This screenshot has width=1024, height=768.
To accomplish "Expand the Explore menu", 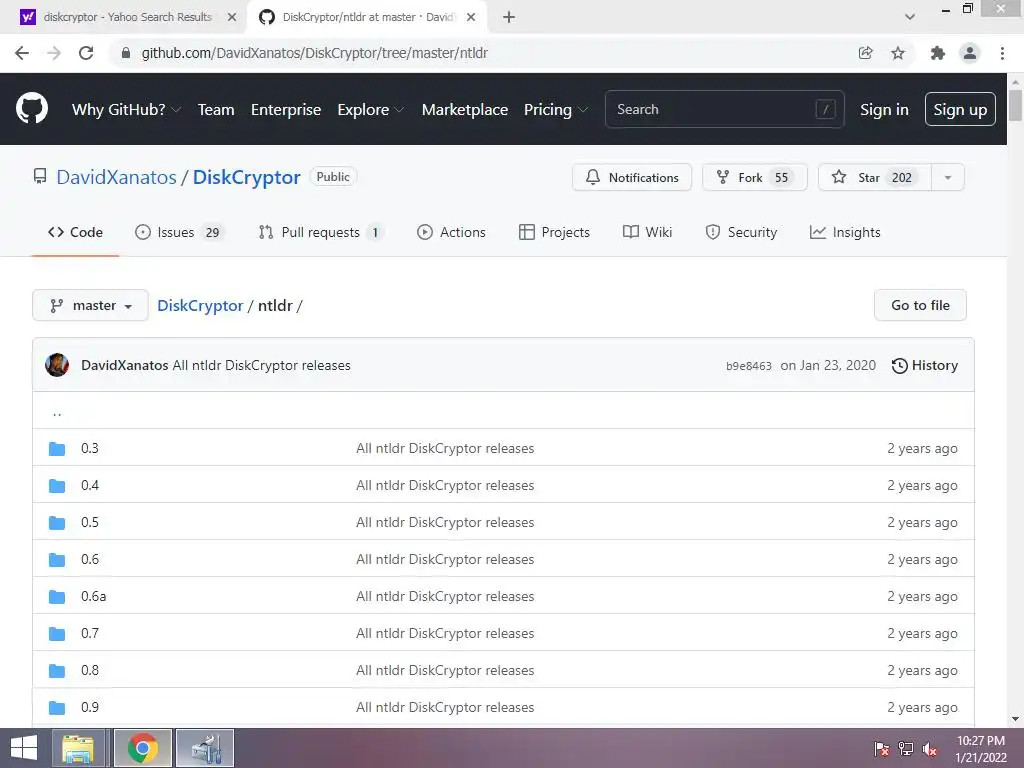I will tap(370, 110).
